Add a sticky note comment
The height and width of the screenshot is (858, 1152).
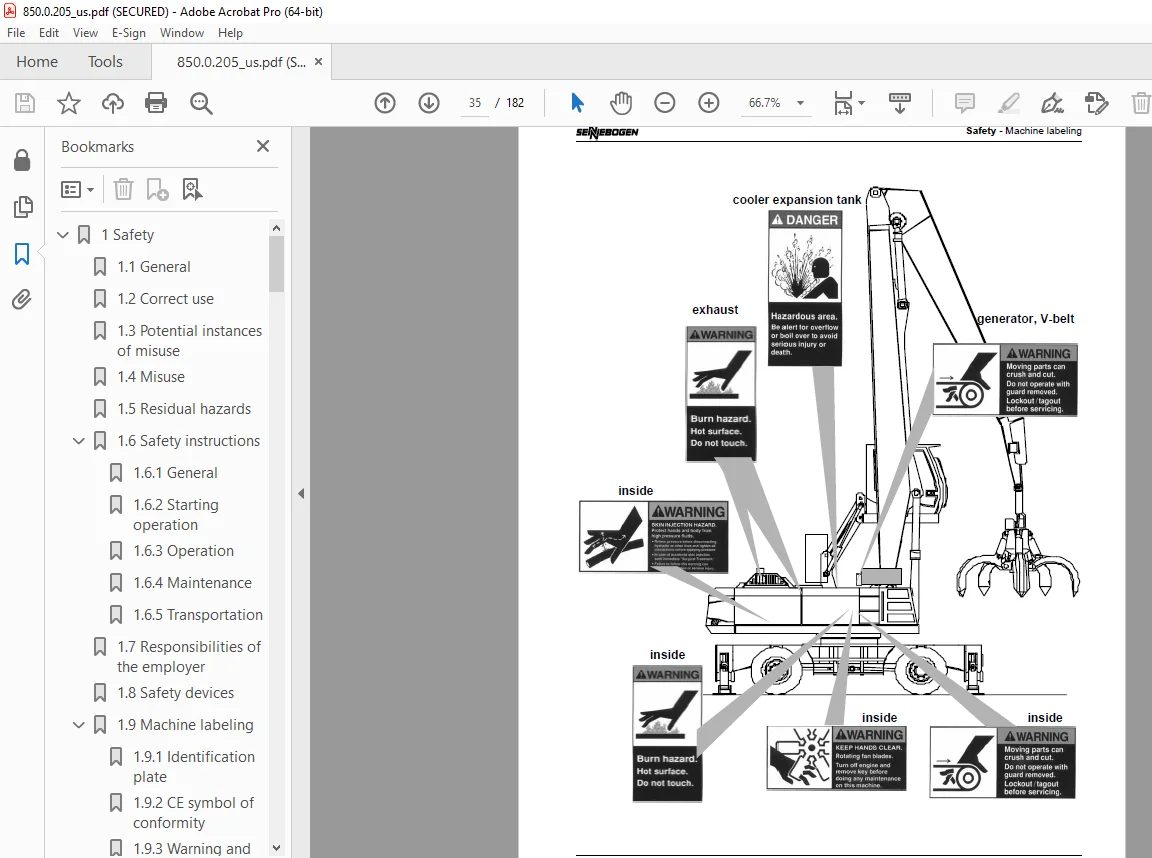pos(965,103)
